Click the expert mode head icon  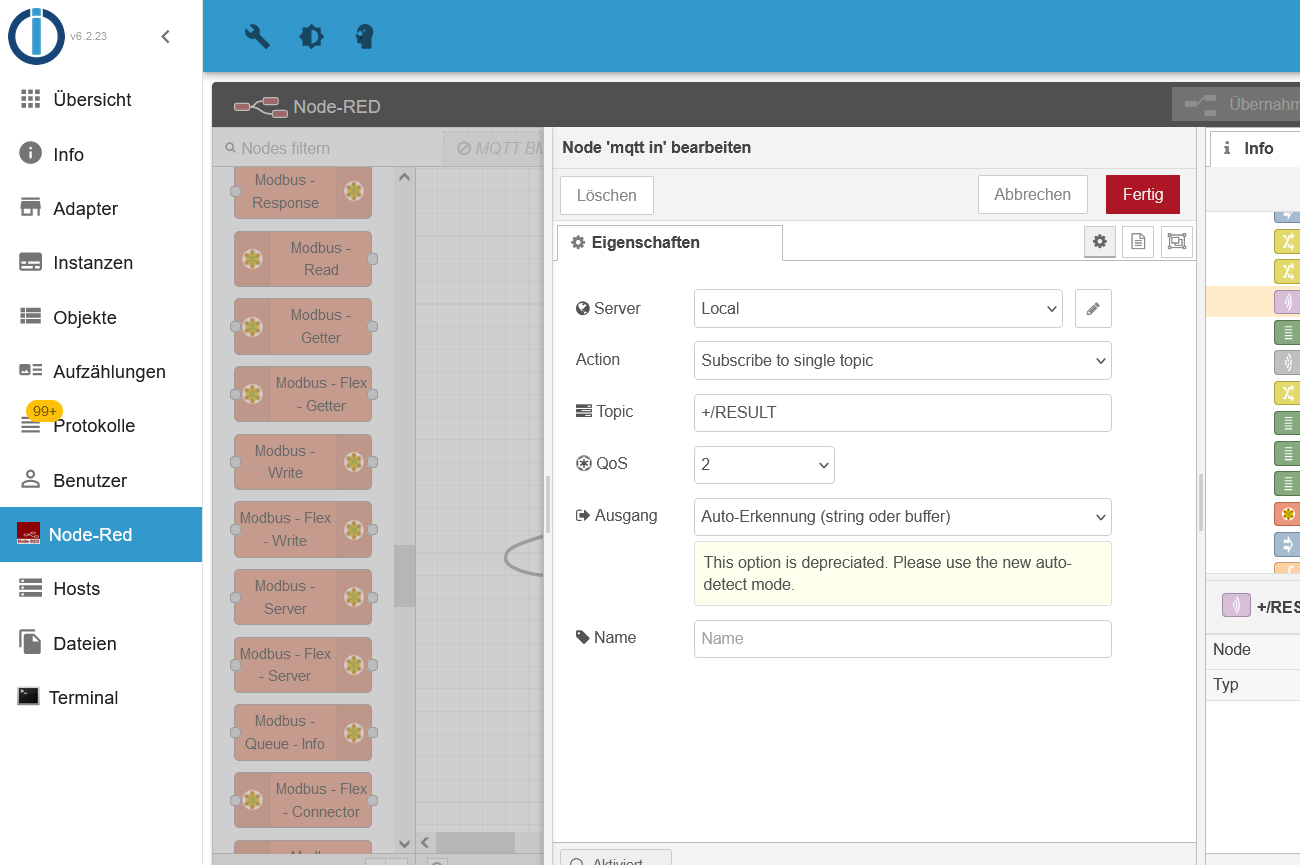365,37
